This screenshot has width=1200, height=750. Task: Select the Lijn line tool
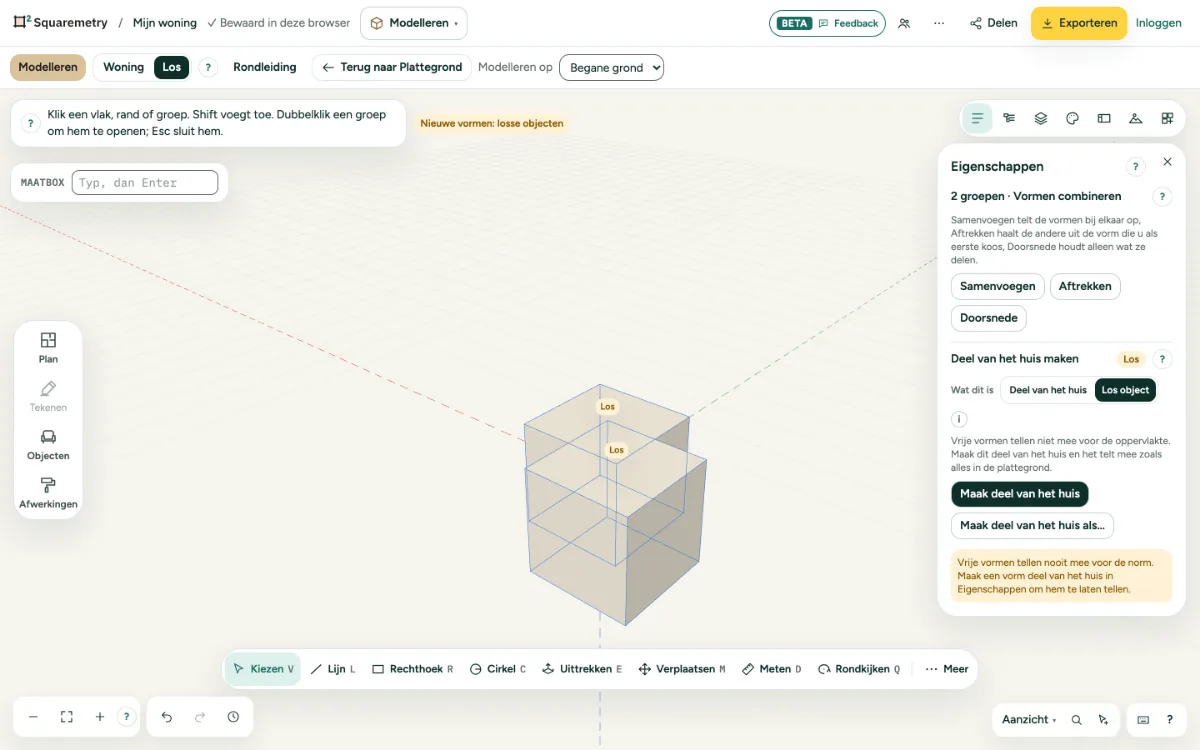point(332,669)
